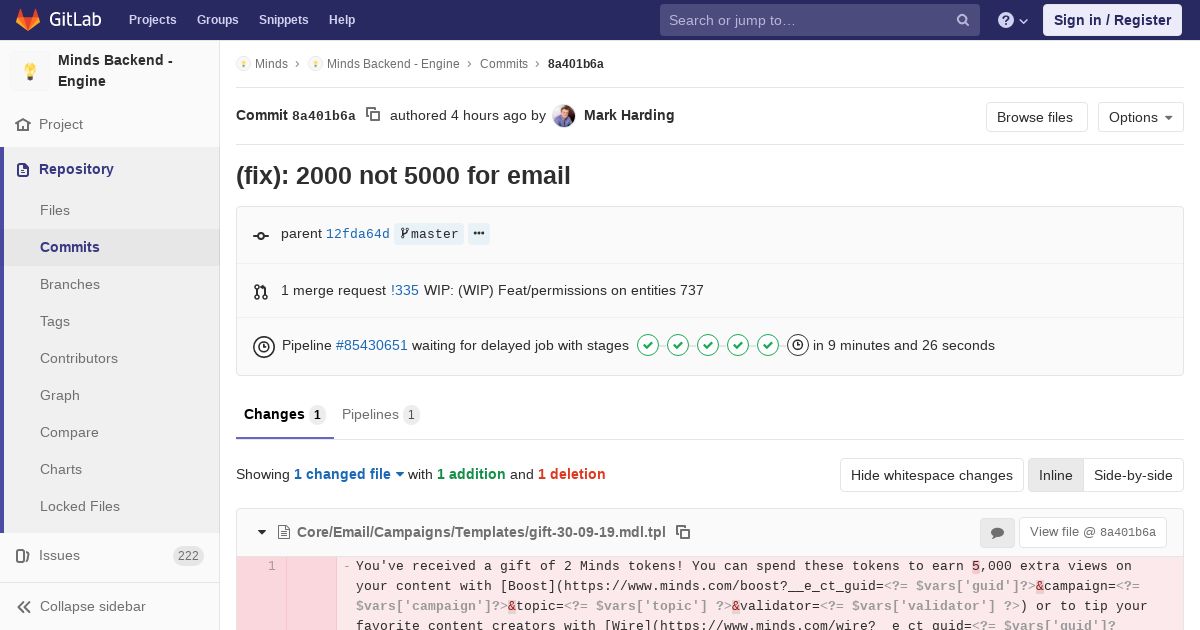Image resolution: width=1200 pixels, height=630 pixels.
Task: Click Hide whitespace changes
Action: (932, 475)
